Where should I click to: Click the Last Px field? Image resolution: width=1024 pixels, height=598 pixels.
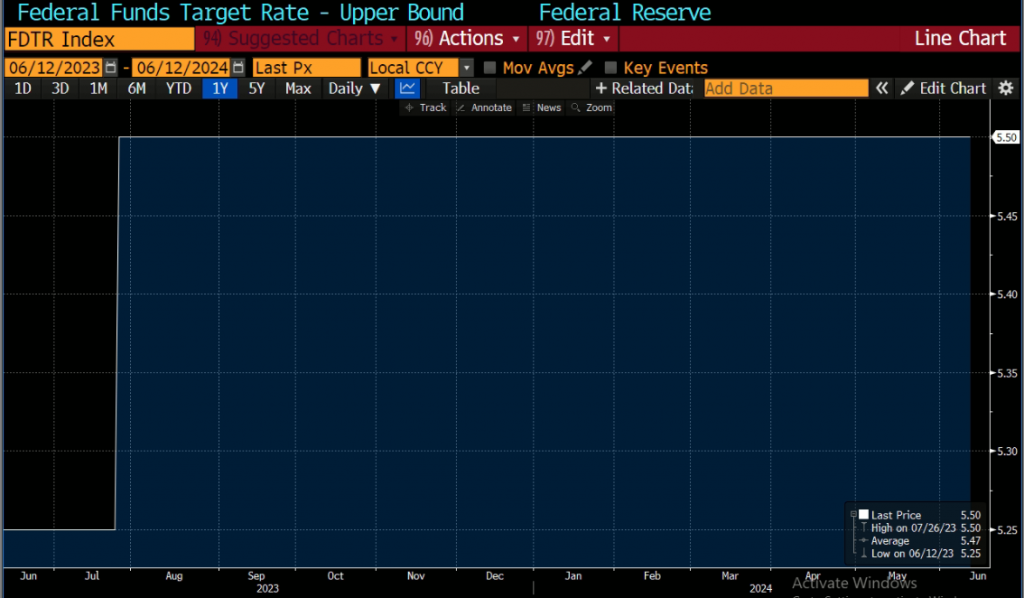(x=306, y=68)
